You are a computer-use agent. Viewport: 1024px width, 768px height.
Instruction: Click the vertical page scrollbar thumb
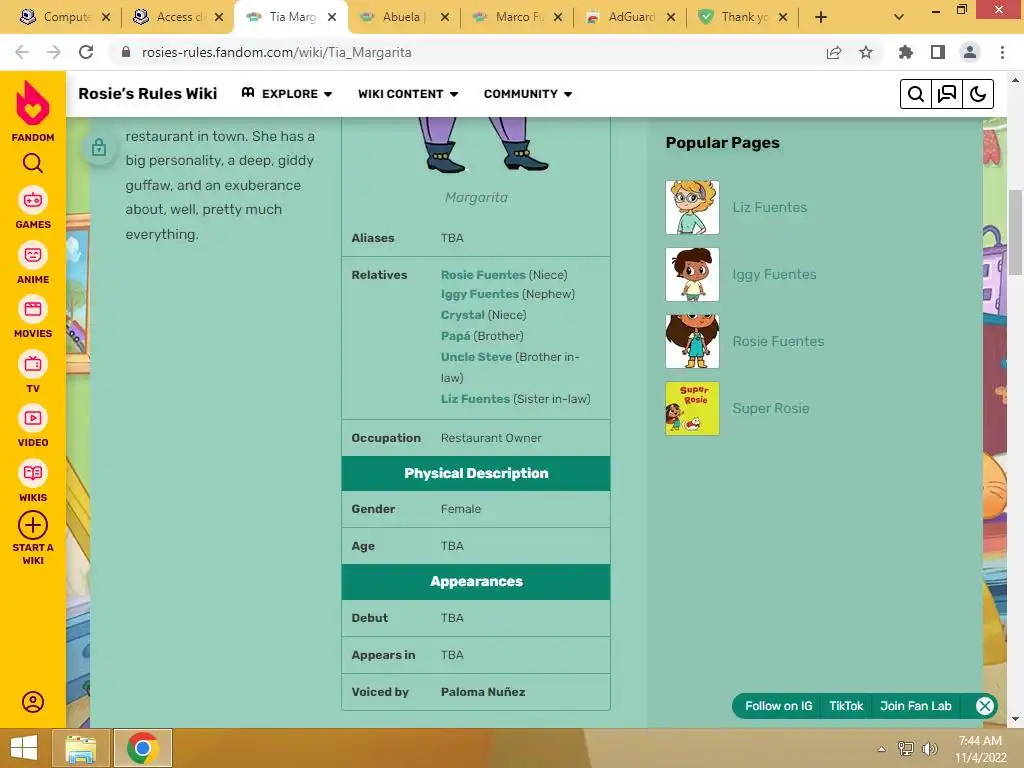tap(1015, 232)
